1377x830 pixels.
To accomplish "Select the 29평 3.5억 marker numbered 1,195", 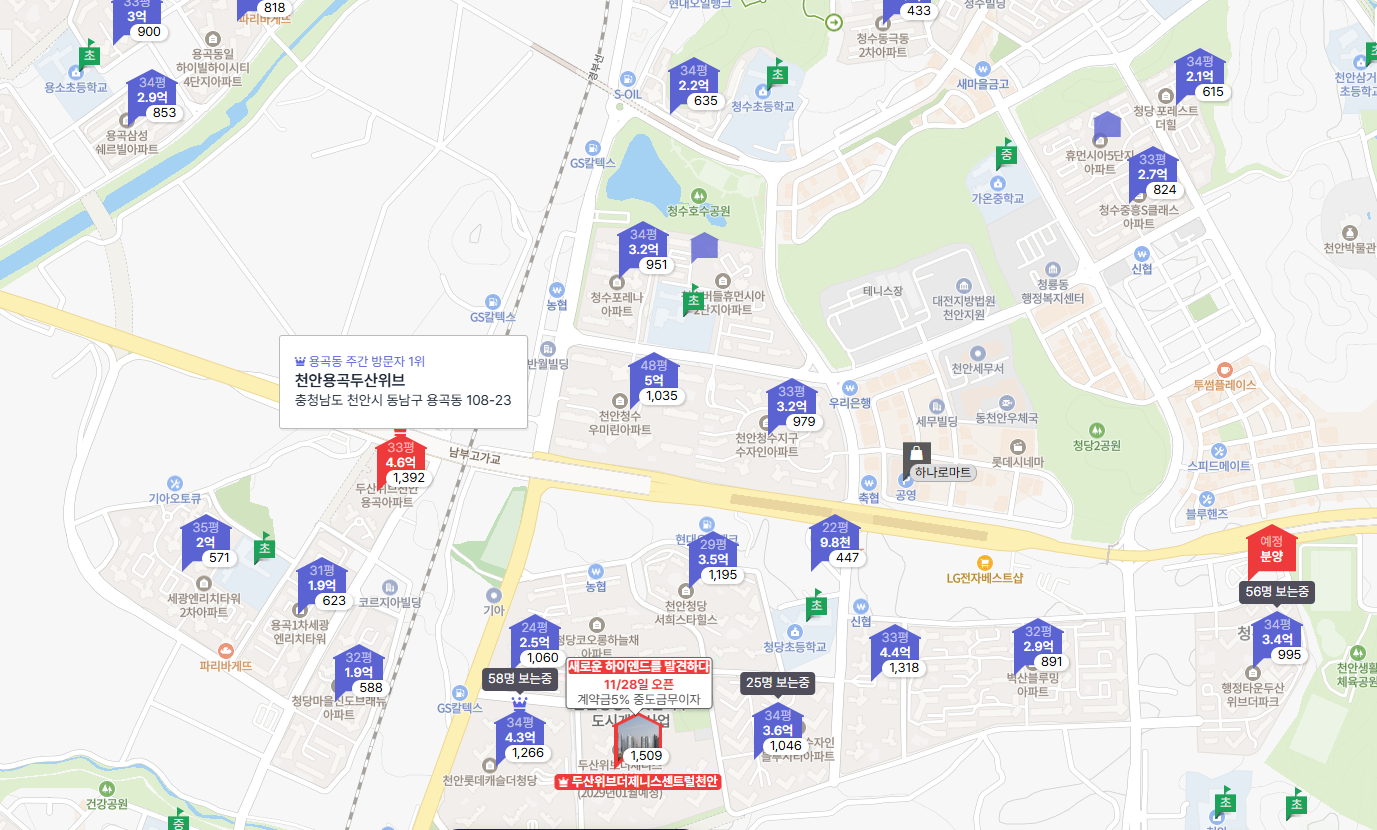I will tap(713, 560).
